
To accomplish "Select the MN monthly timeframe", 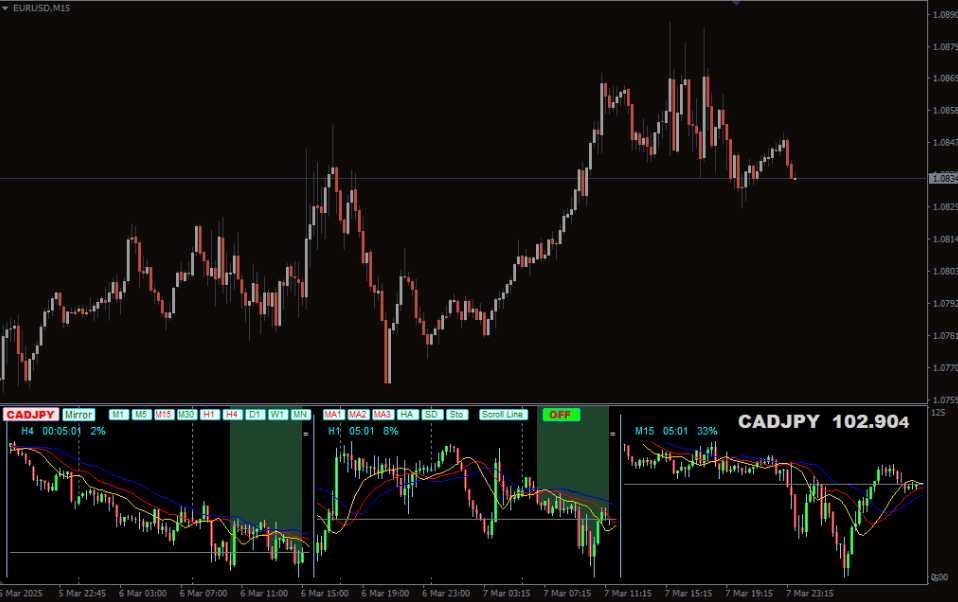I will coord(300,414).
